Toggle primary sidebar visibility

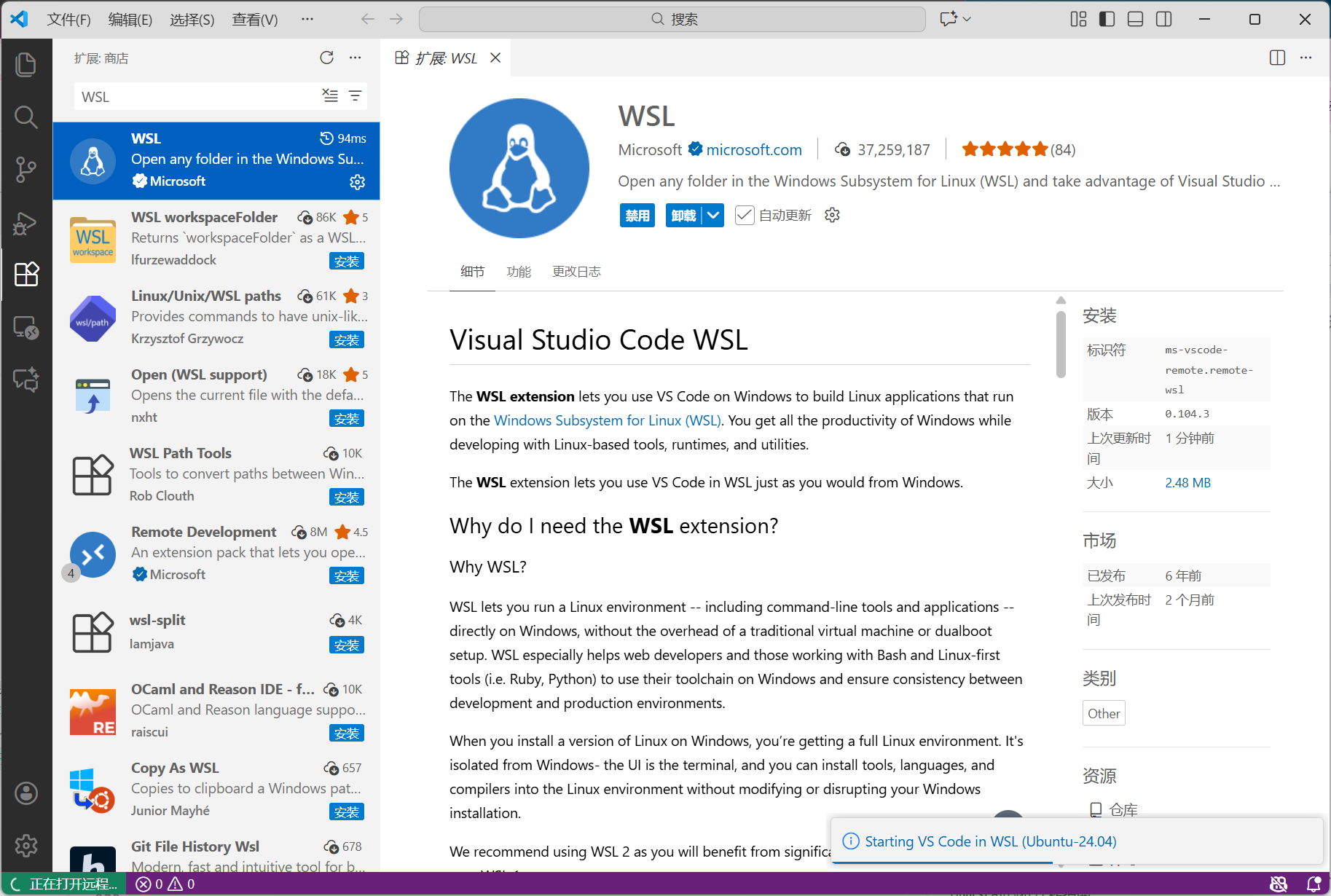click(x=1107, y=19)
